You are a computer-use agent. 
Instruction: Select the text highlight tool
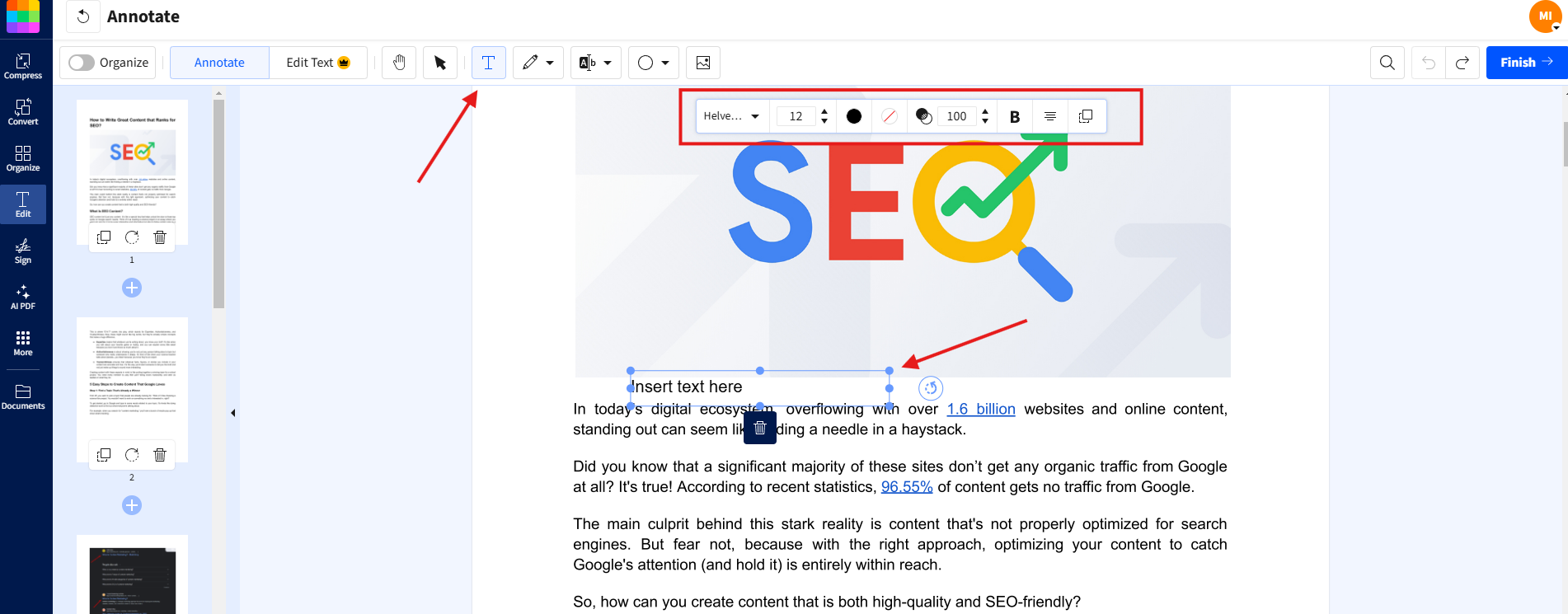click(x=587, y=63)
